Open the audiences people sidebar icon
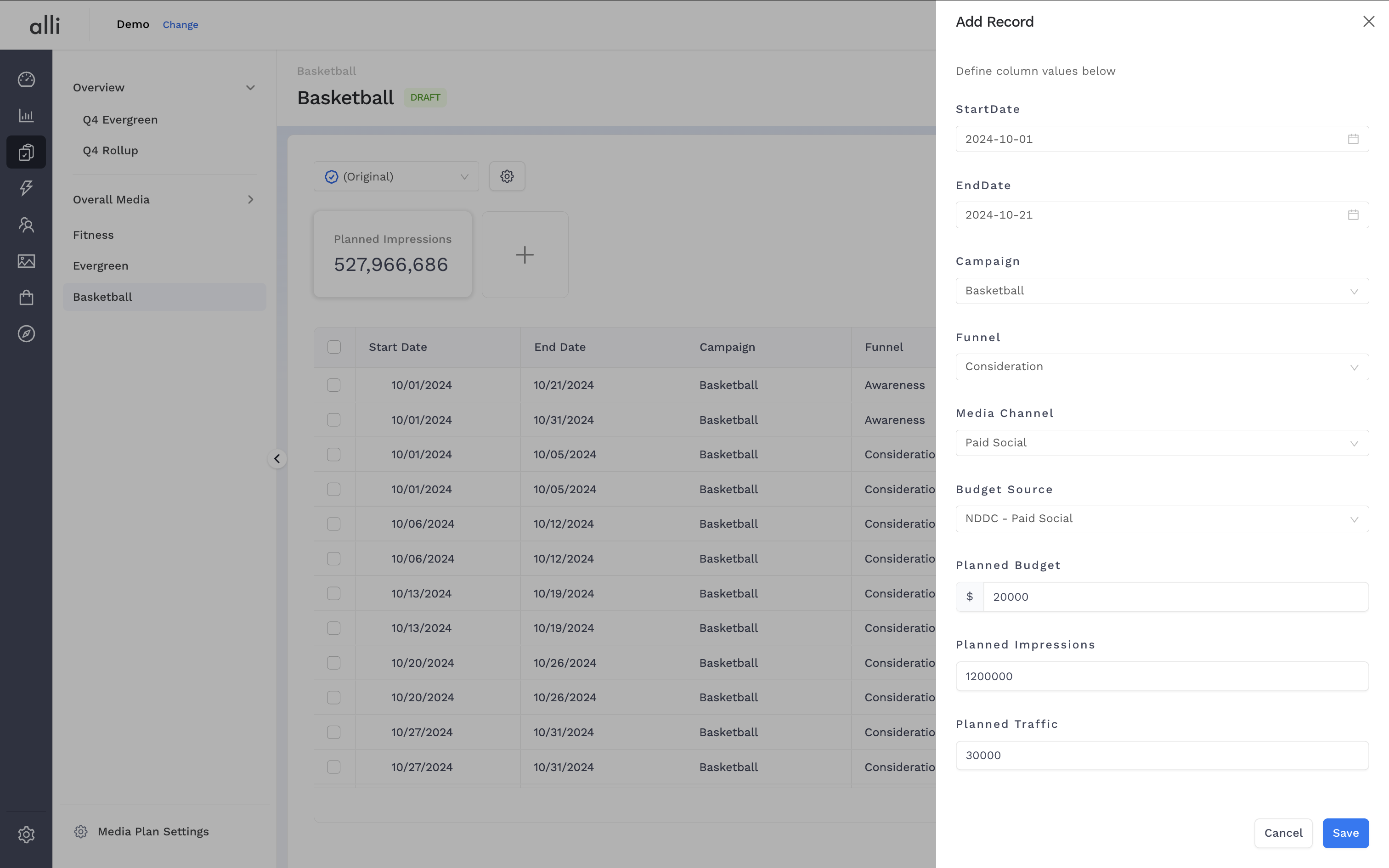The image size is (1389, 868). (26, 225)
